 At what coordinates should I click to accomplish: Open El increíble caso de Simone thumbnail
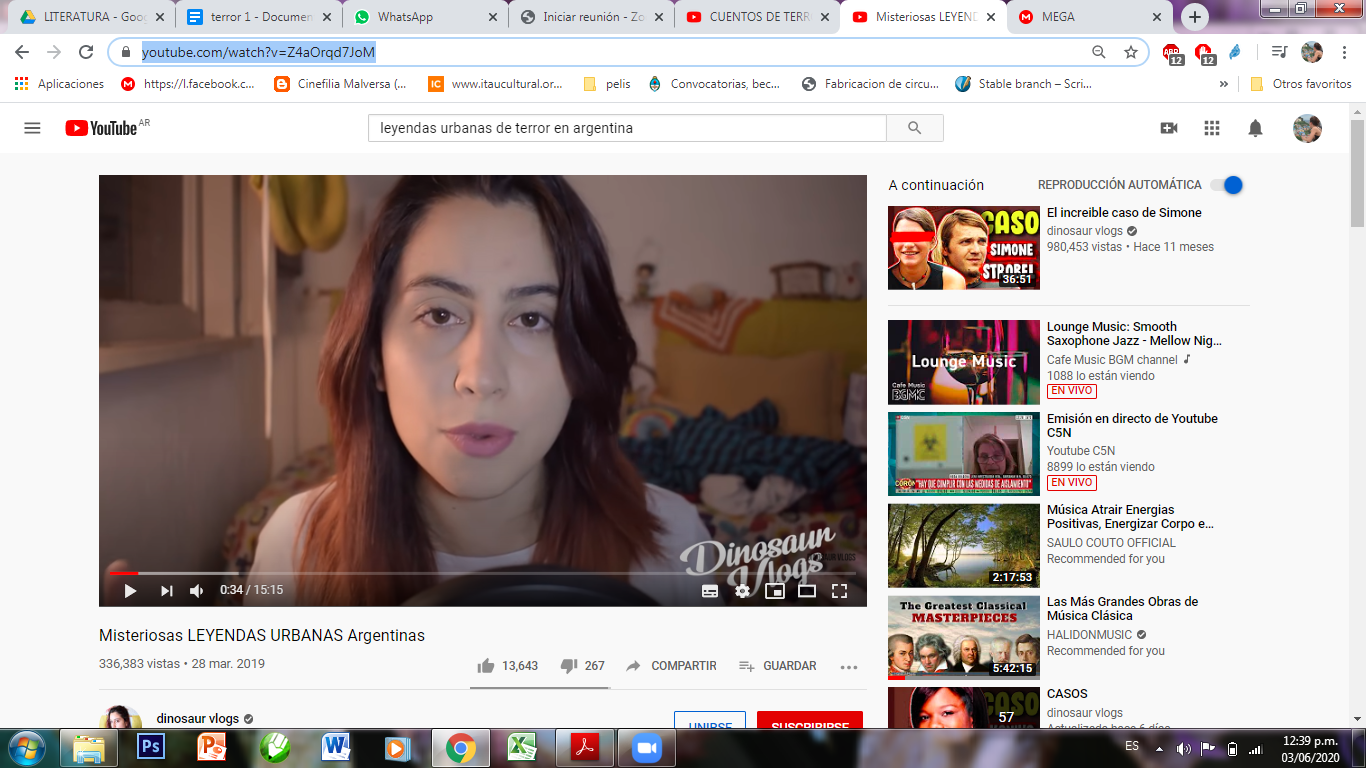[964, 248]
